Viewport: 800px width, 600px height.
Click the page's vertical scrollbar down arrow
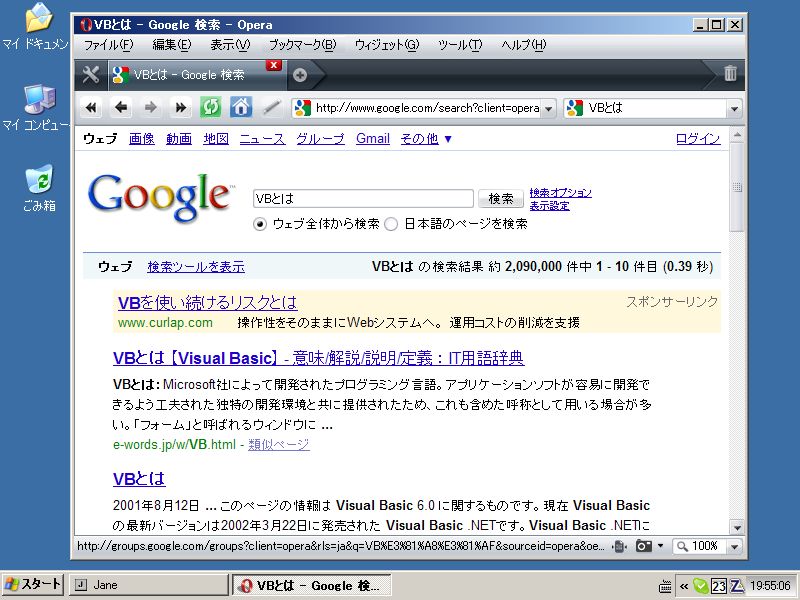[x=737, y=527]
